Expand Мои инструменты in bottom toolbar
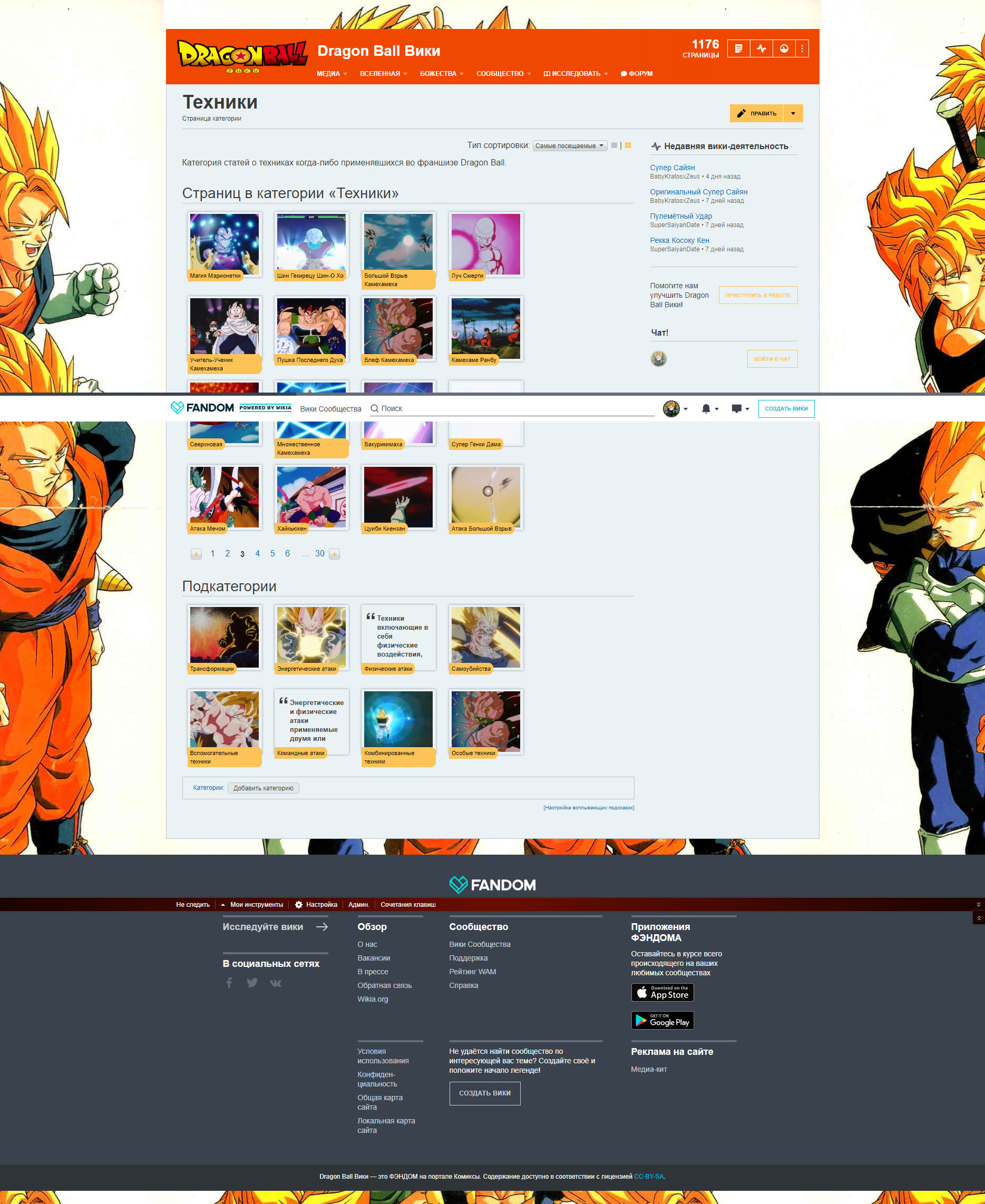 [252, 905]
